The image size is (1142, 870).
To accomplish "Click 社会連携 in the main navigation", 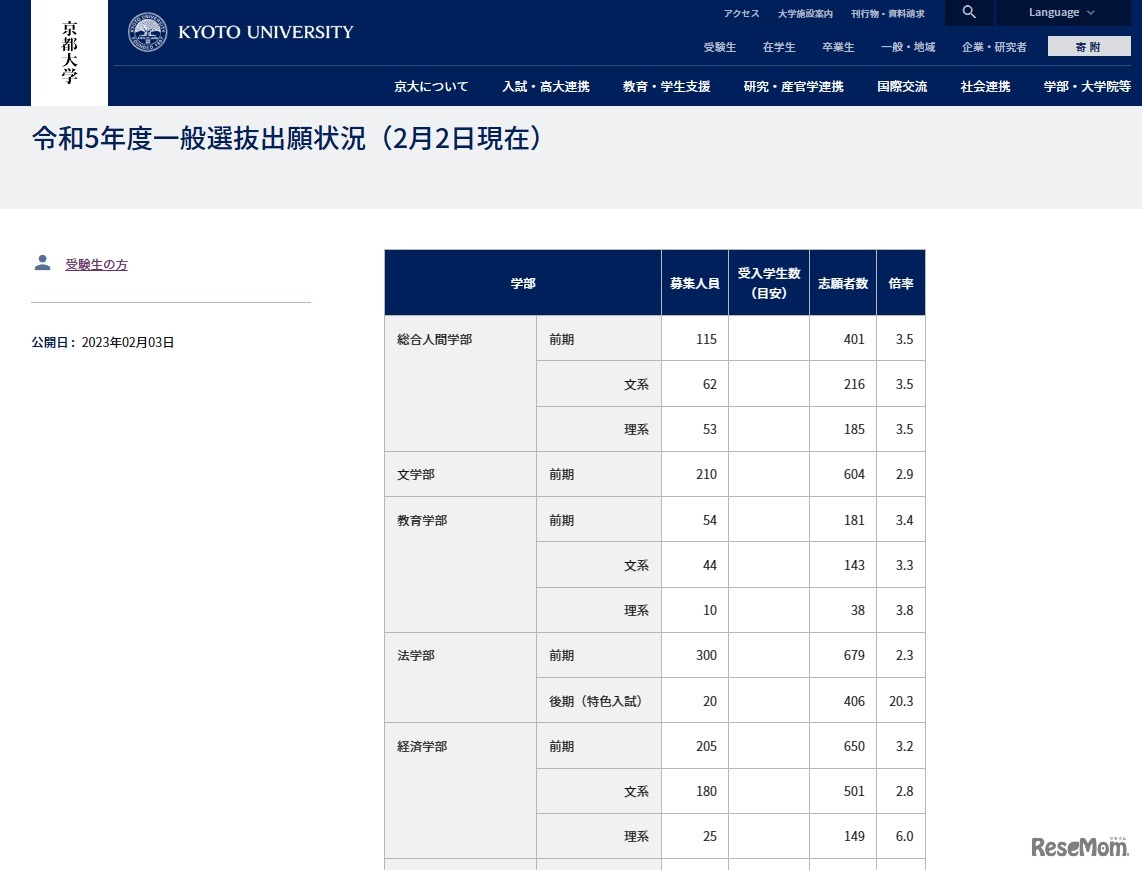I will (984, 87).
